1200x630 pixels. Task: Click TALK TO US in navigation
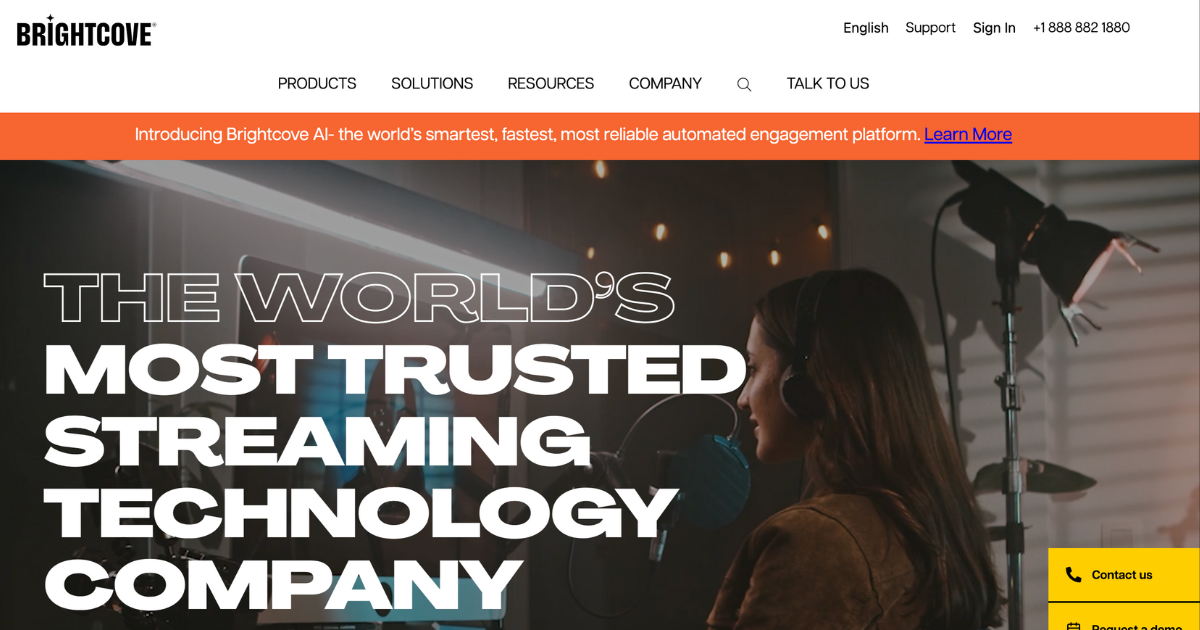point(828,84)
